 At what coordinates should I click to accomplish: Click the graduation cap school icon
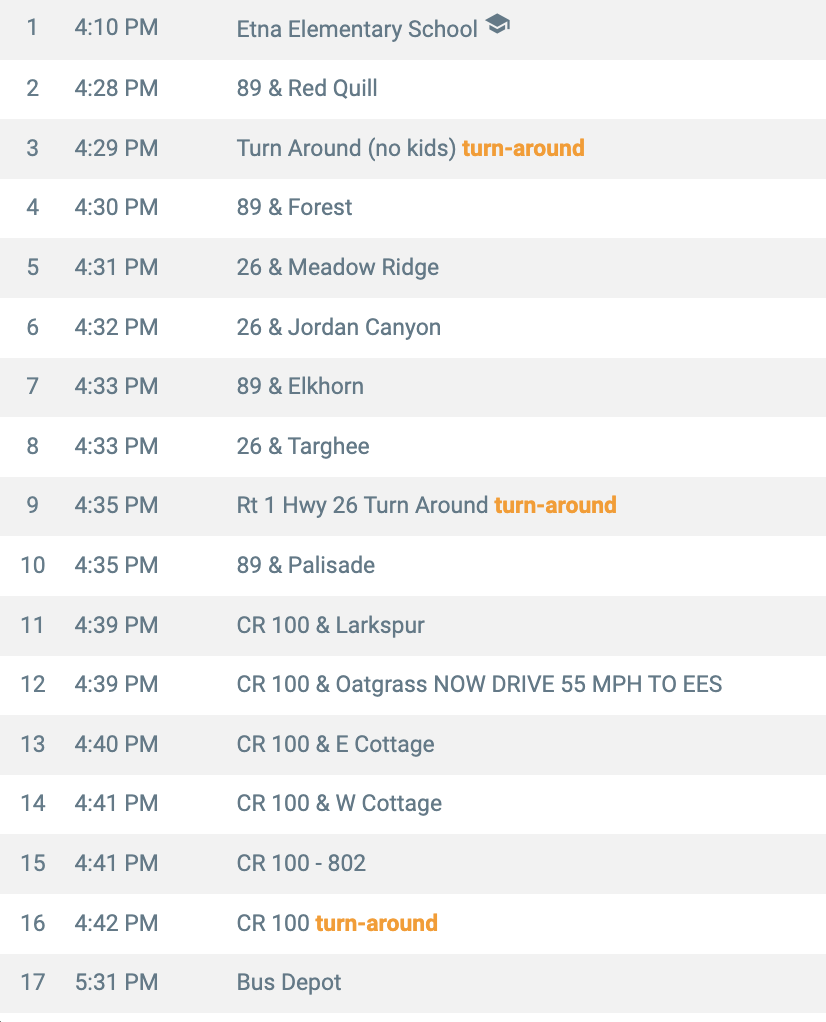[x=498, y=27]
